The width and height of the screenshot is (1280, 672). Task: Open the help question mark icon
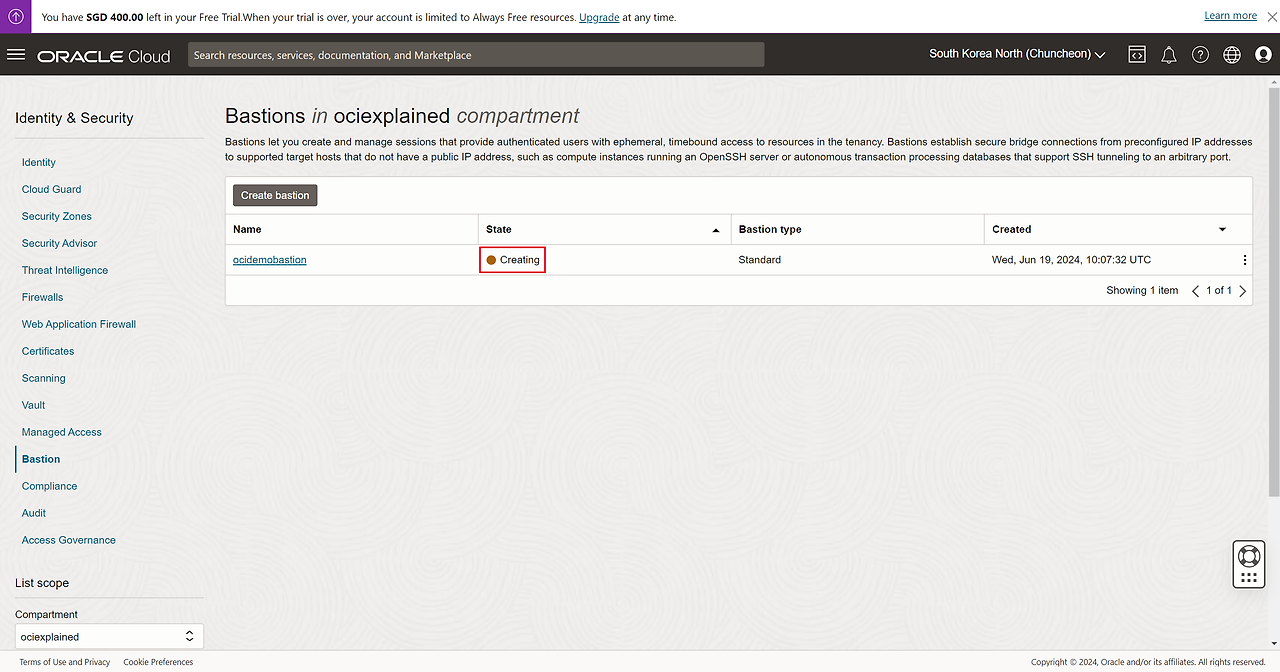1200,55
